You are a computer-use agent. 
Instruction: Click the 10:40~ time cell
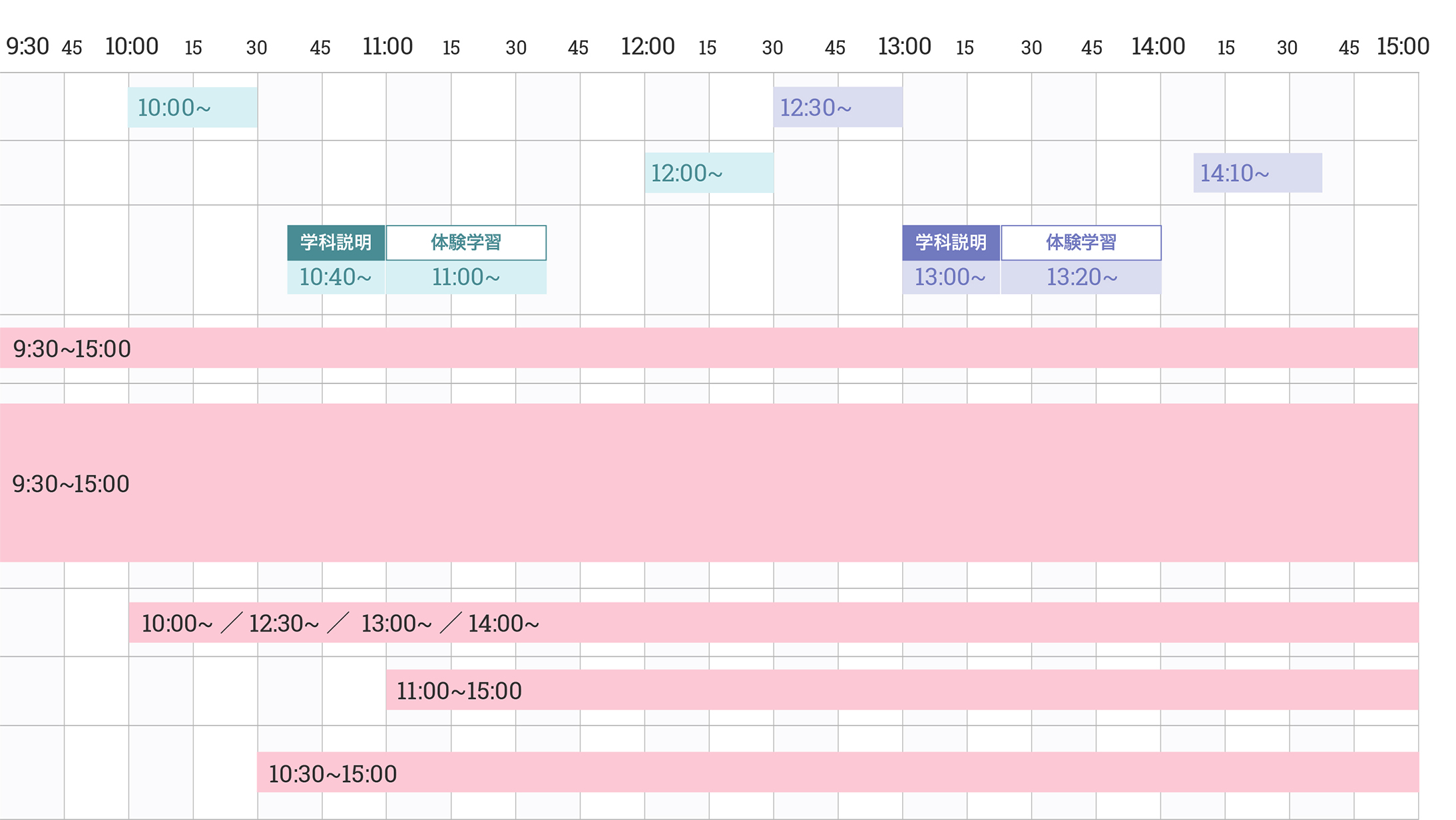[336, 277]
